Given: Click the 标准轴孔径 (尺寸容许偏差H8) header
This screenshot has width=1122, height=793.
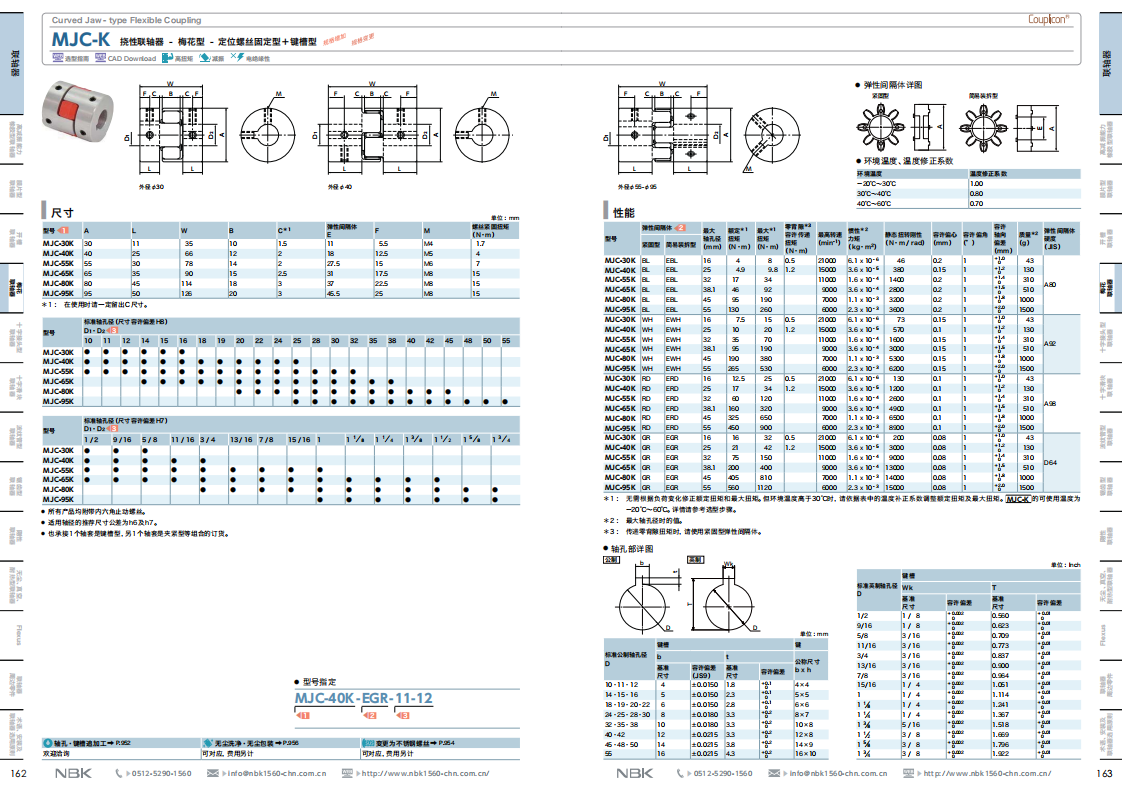Looking at the screenshot, I should point(125,322).
